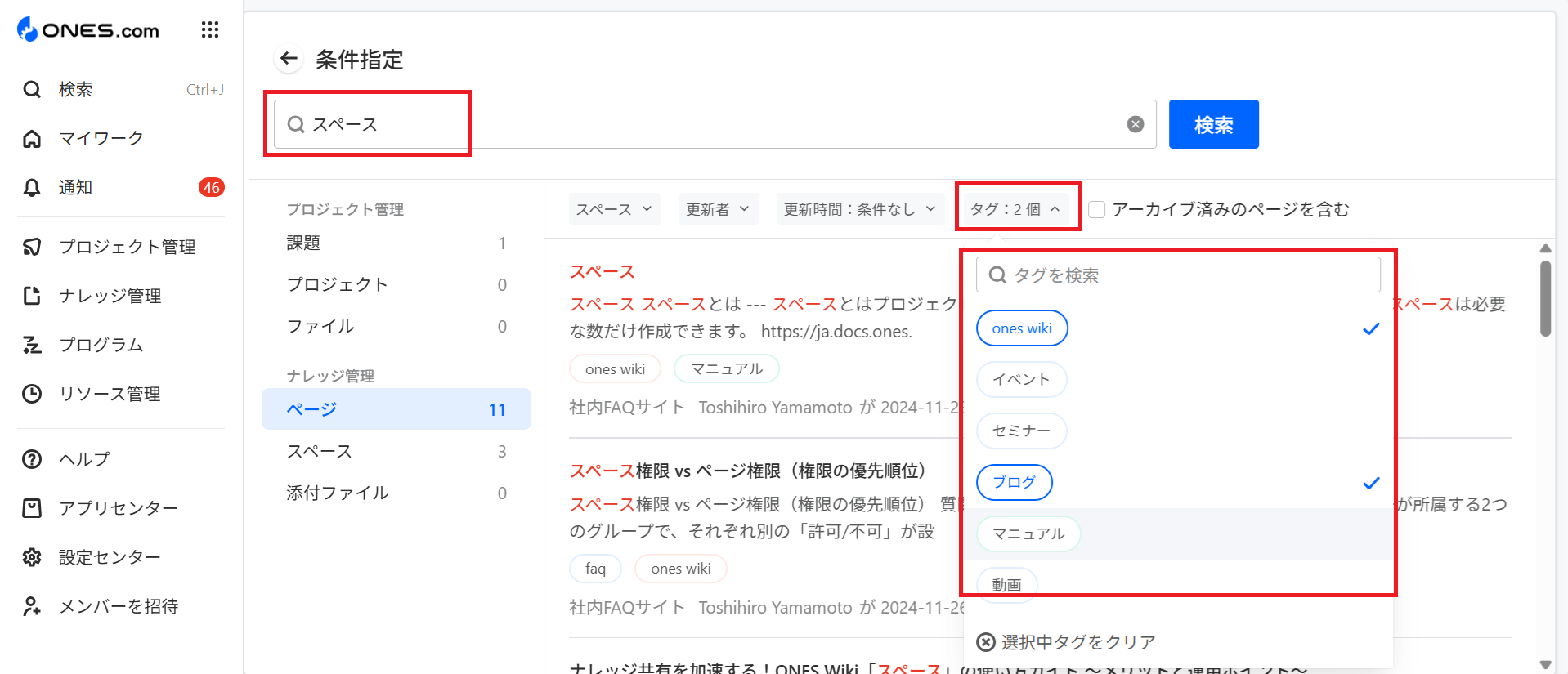1568x674 pixels.
Task: Open the 更新時間：条件なし dropdown
Action: pos(860,209)
